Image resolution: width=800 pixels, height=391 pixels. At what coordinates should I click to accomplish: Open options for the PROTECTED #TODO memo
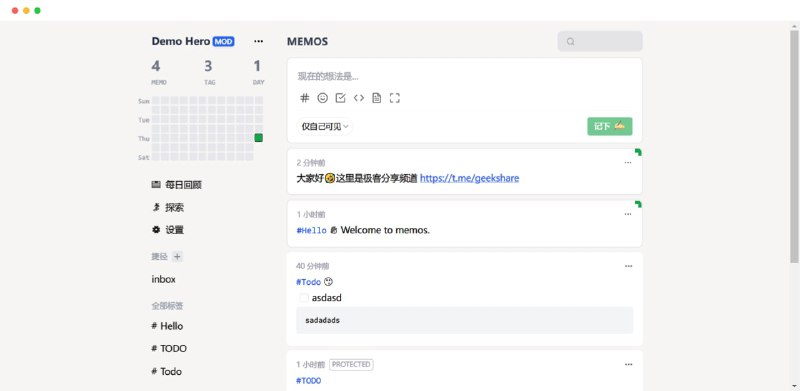tap(628, 364)
